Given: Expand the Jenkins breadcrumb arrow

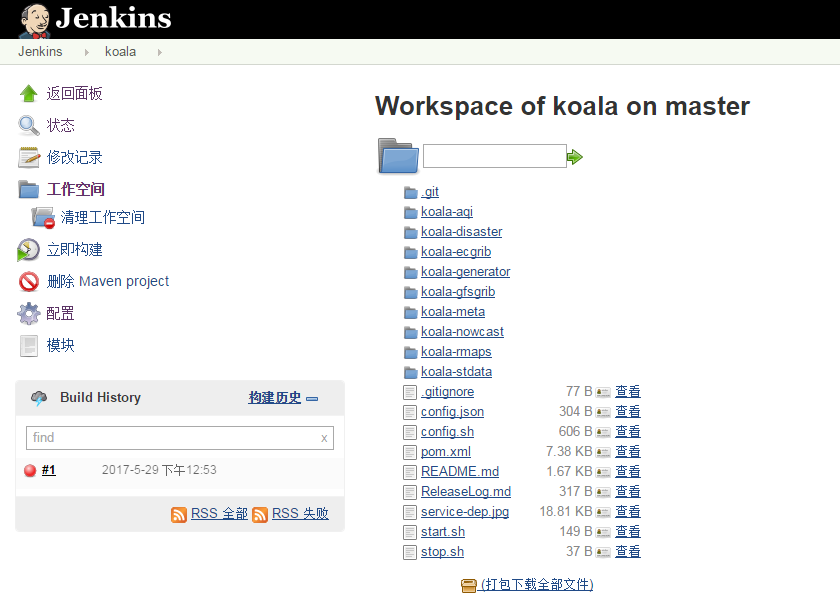Looking at the screenshot, I should (x=86, y=52).
